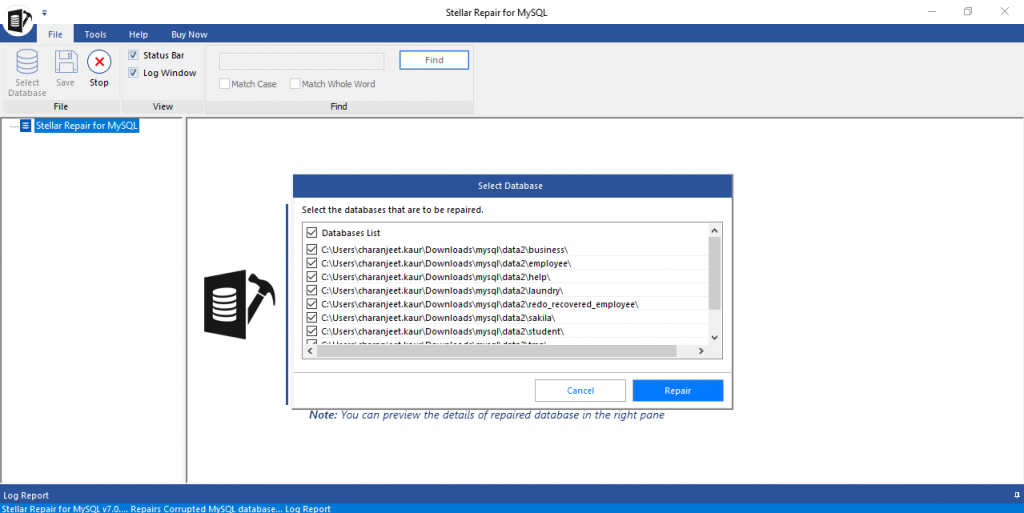Minimize the Stellar Repair window

pyautogui.click(x=932, y=12)
